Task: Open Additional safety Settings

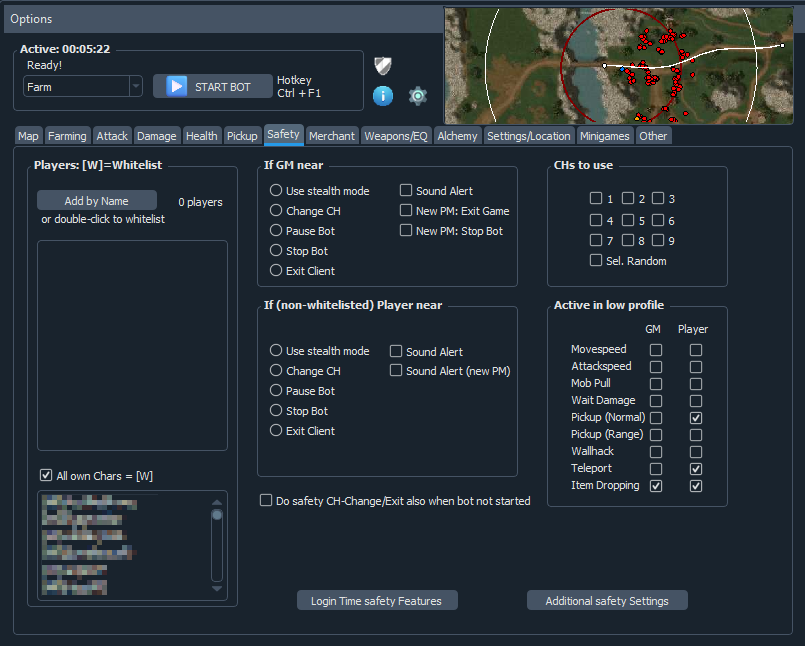Action: (x=607, y=601)
